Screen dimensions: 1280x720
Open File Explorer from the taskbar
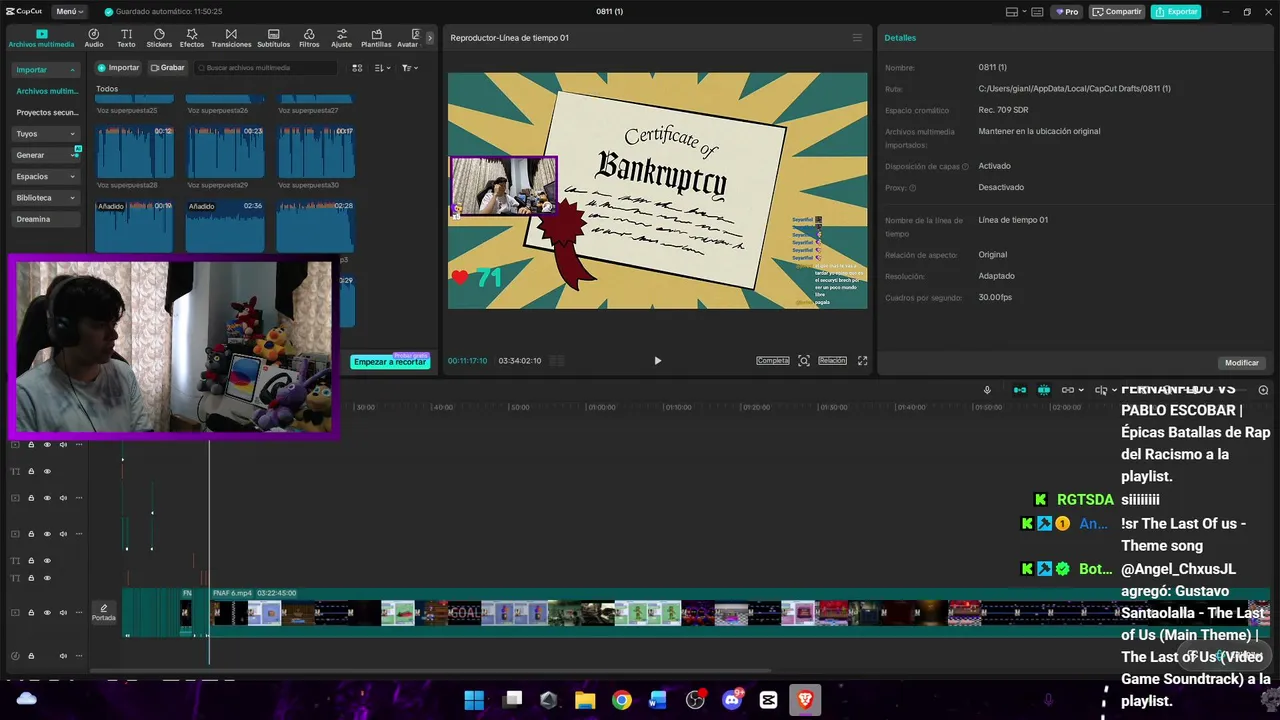[x=585, y=699]
